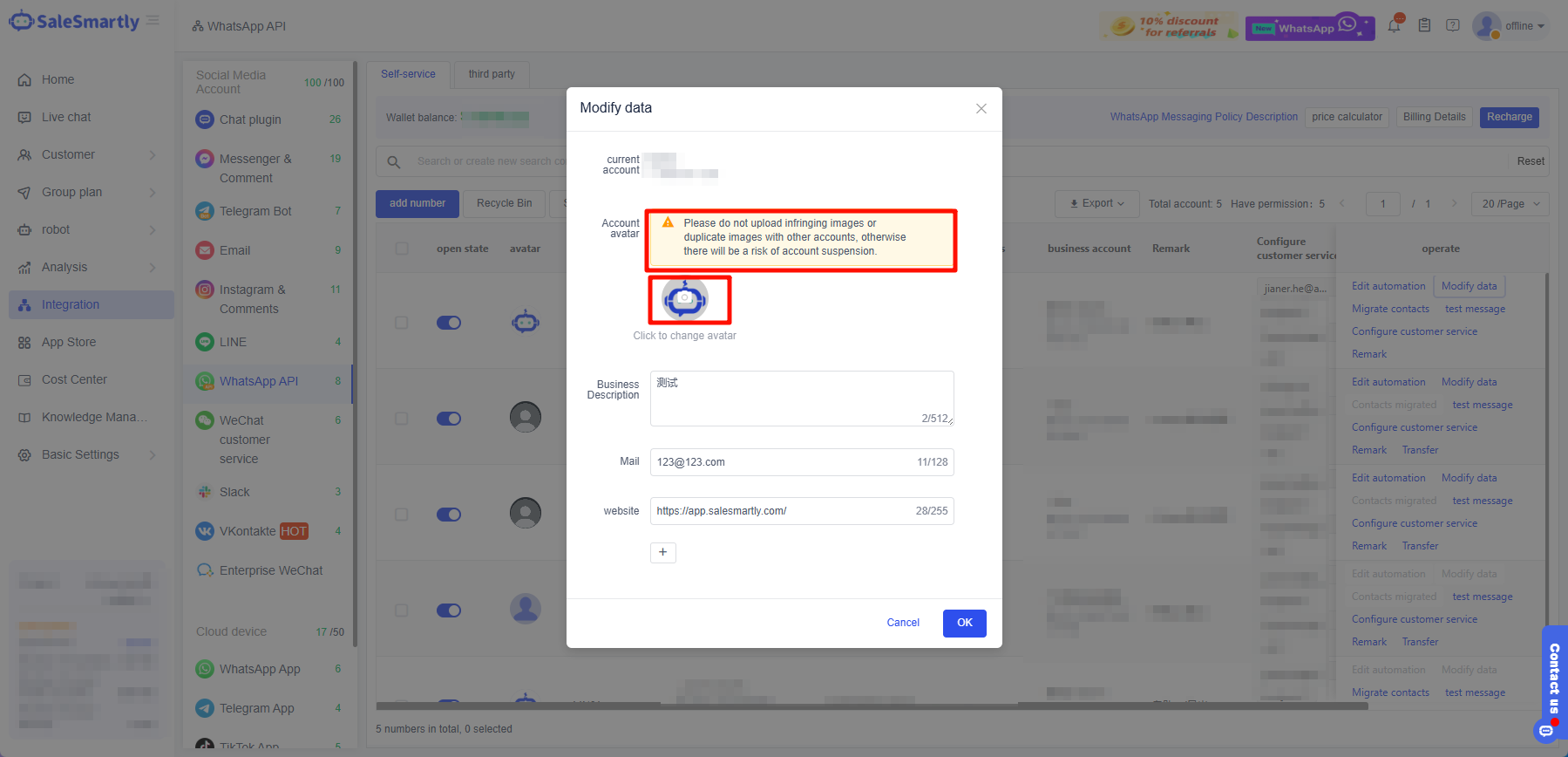Expand the Customer submenu chevron
The width and height of the screenshot is (1568, 757).
[153, 155]
